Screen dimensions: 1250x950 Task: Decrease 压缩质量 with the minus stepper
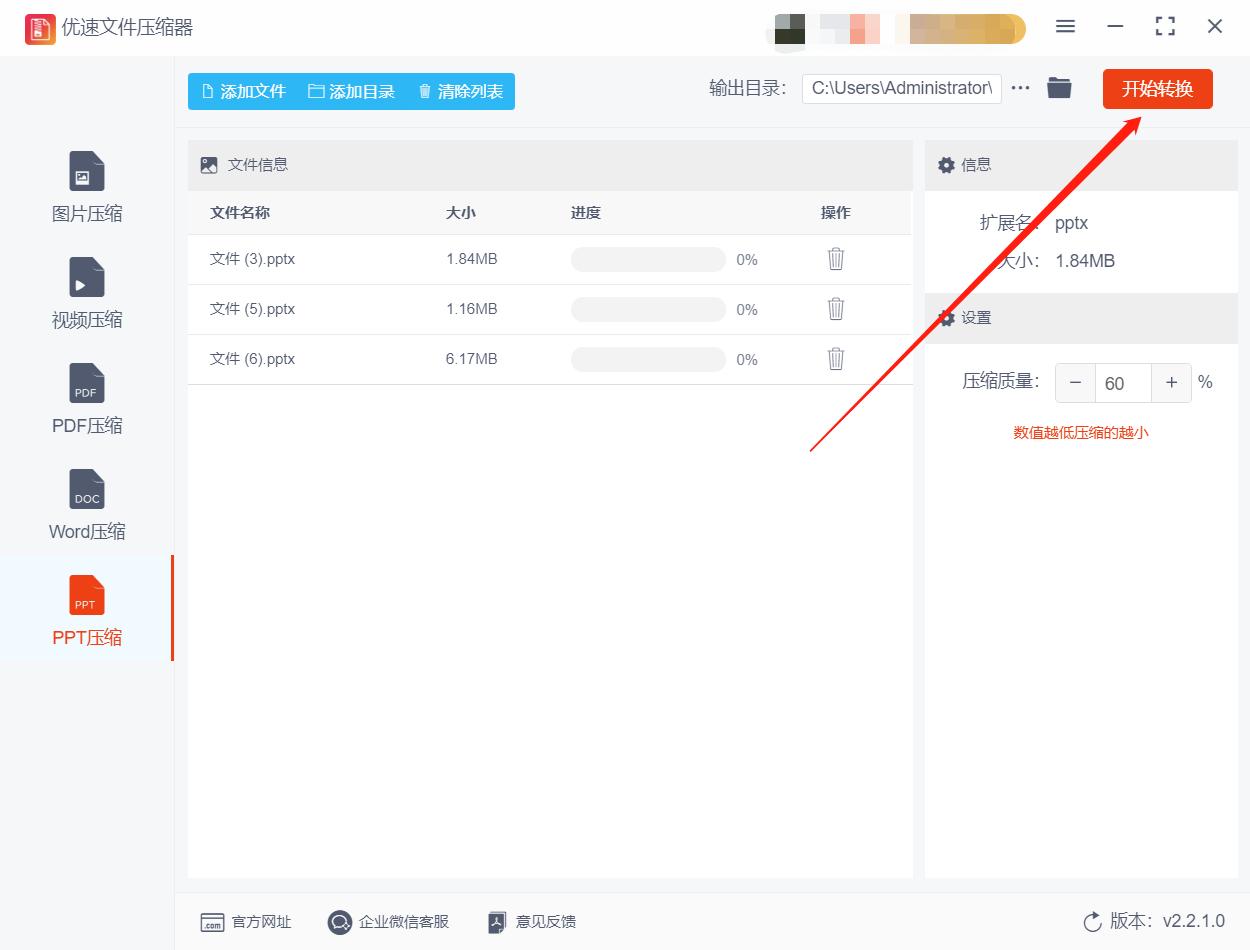(x=1075, y=383)
